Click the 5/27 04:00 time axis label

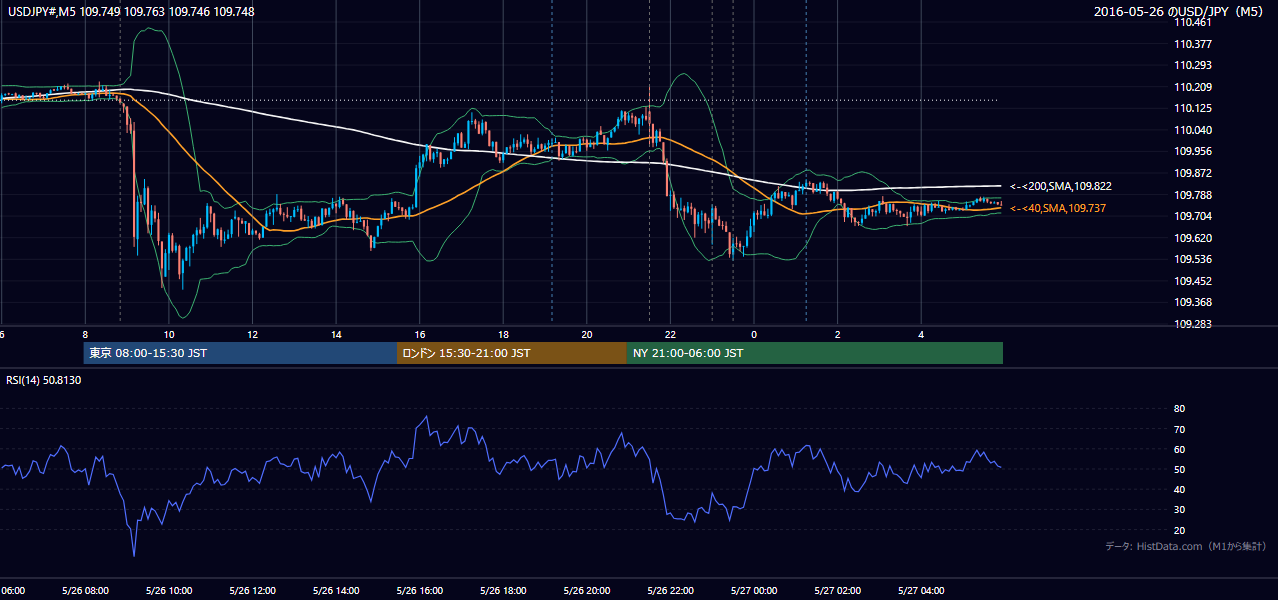(x=921, y=591)
